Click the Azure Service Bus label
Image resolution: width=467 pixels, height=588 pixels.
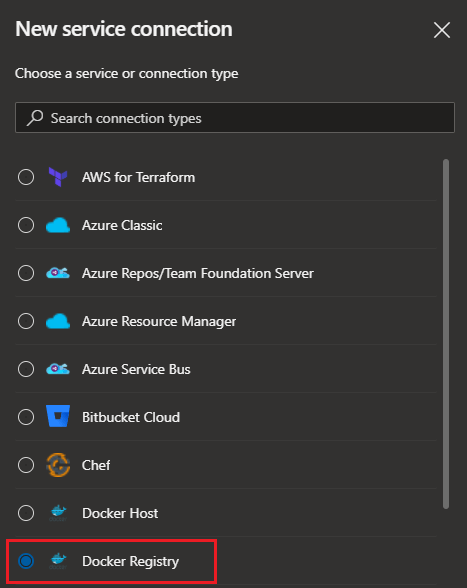(136, 369)
